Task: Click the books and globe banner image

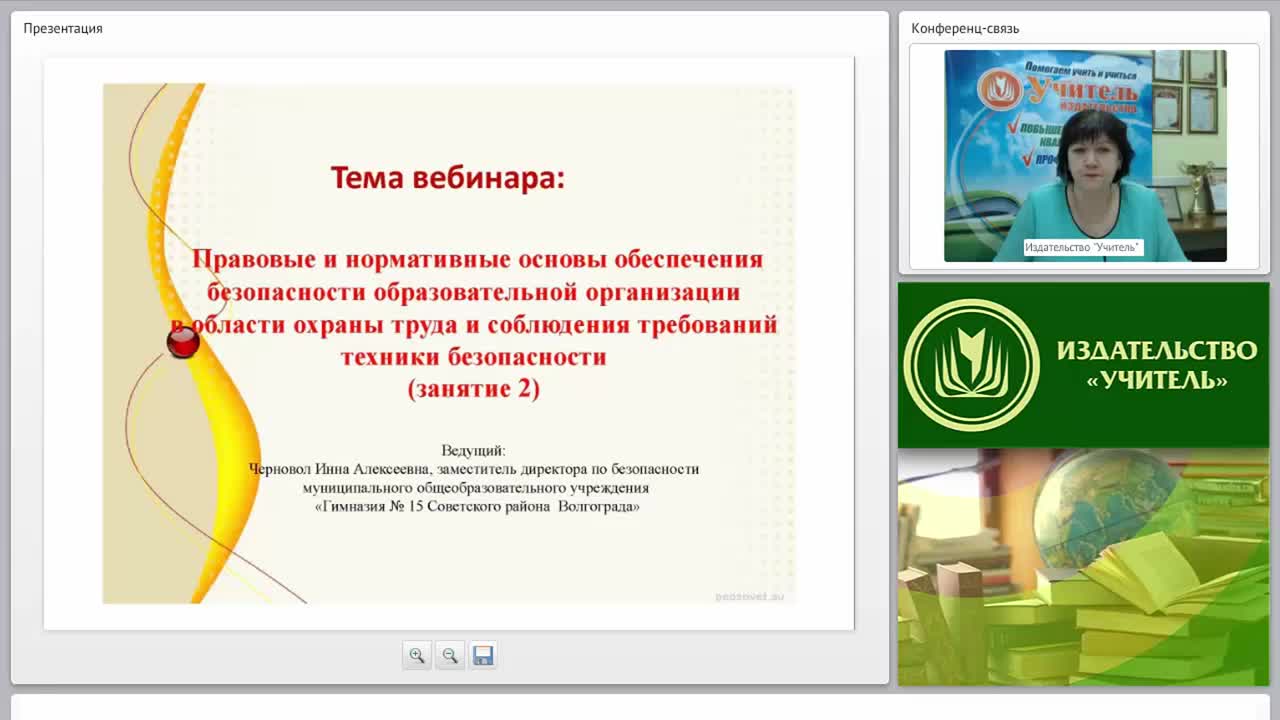Action: [1084, 567]
